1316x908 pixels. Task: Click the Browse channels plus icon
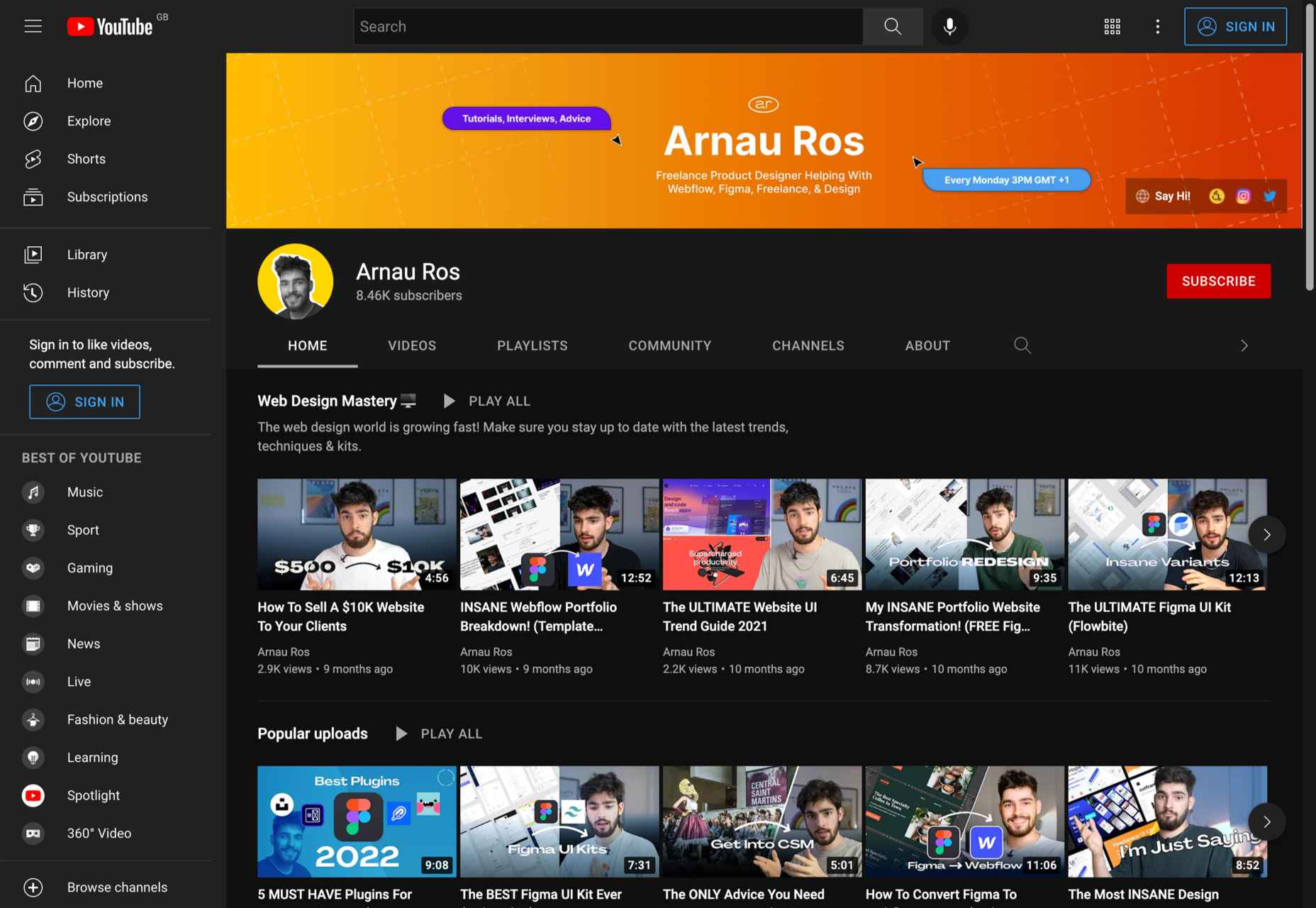point(33,887)
